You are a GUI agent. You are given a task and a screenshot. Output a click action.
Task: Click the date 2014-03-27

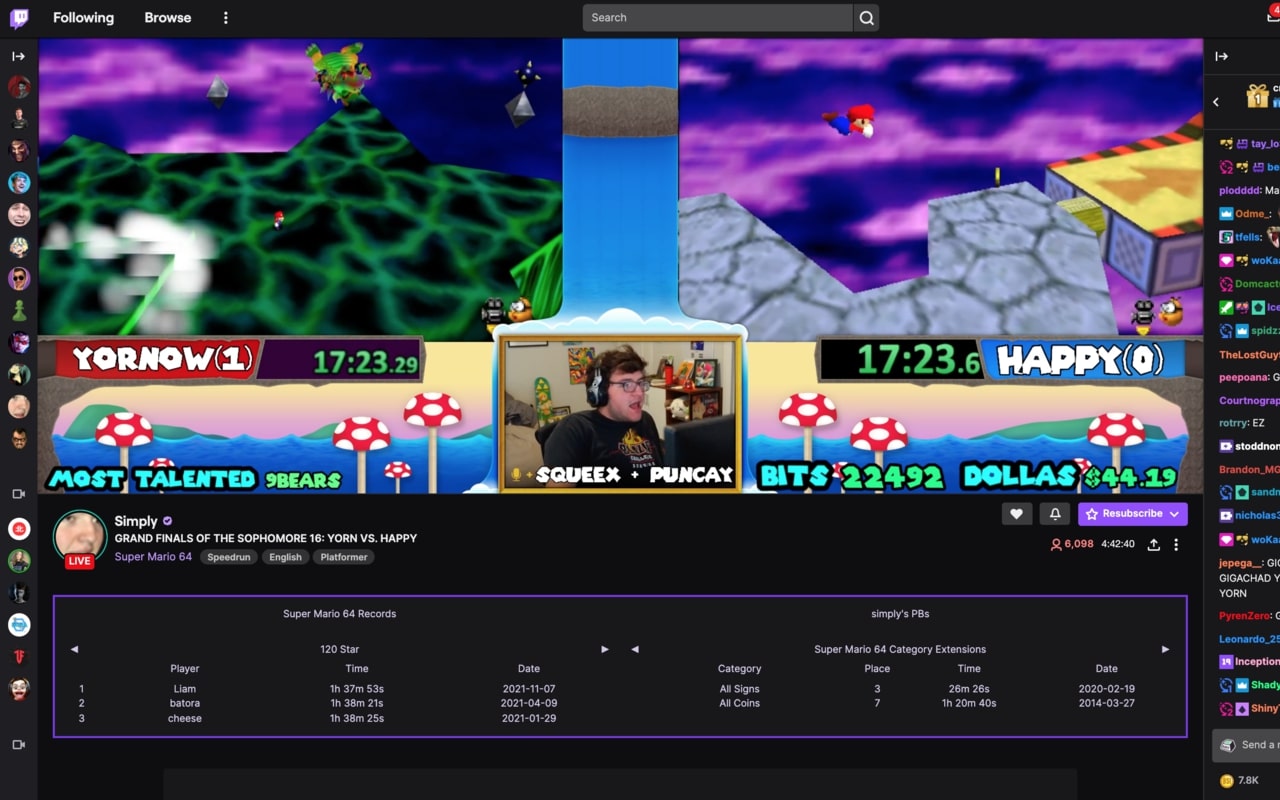(1106, 703)
